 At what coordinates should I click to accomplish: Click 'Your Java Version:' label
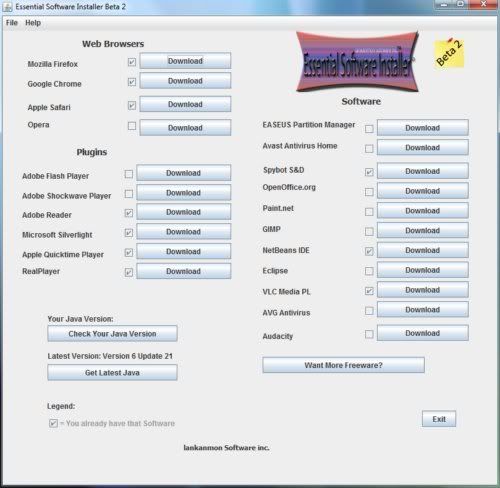[x=80, y=319]
